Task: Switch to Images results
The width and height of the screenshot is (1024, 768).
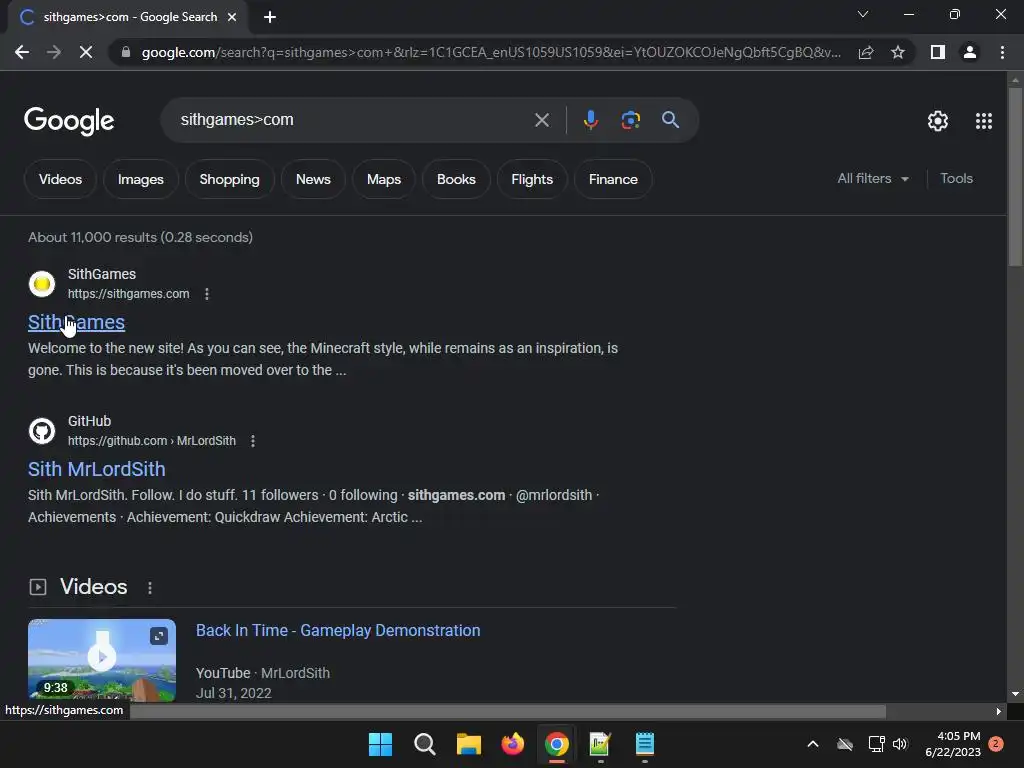Action: (x=140, y=179)
